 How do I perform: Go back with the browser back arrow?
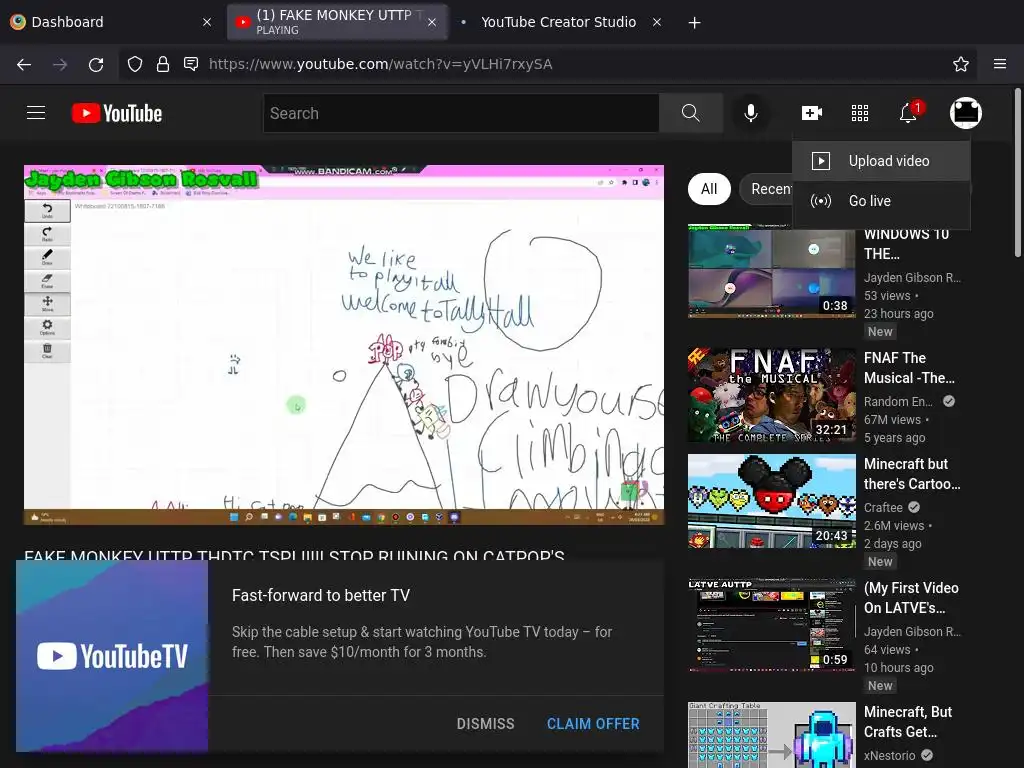tap(24, 64)
